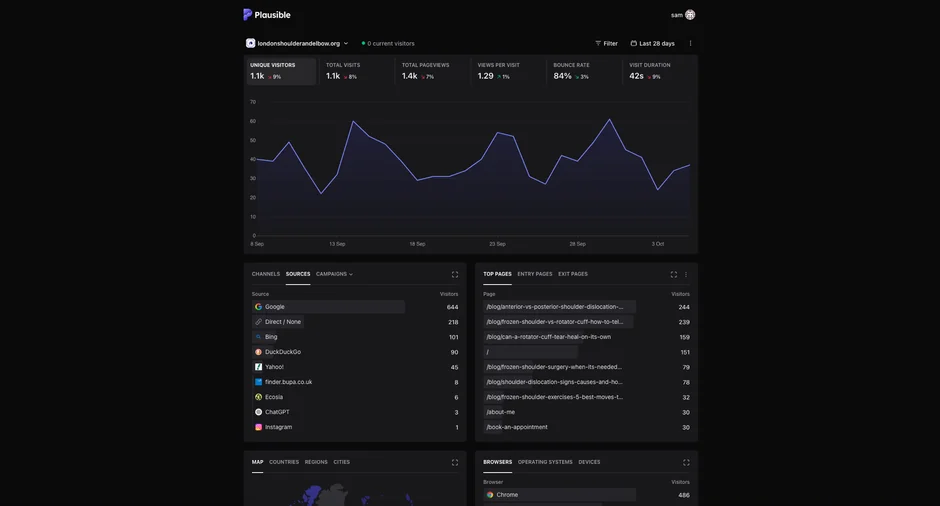The image size is (940, 506).
Task: Expand the Sources panel to full details
Action: pyautogui.click(x=454, y=275)
